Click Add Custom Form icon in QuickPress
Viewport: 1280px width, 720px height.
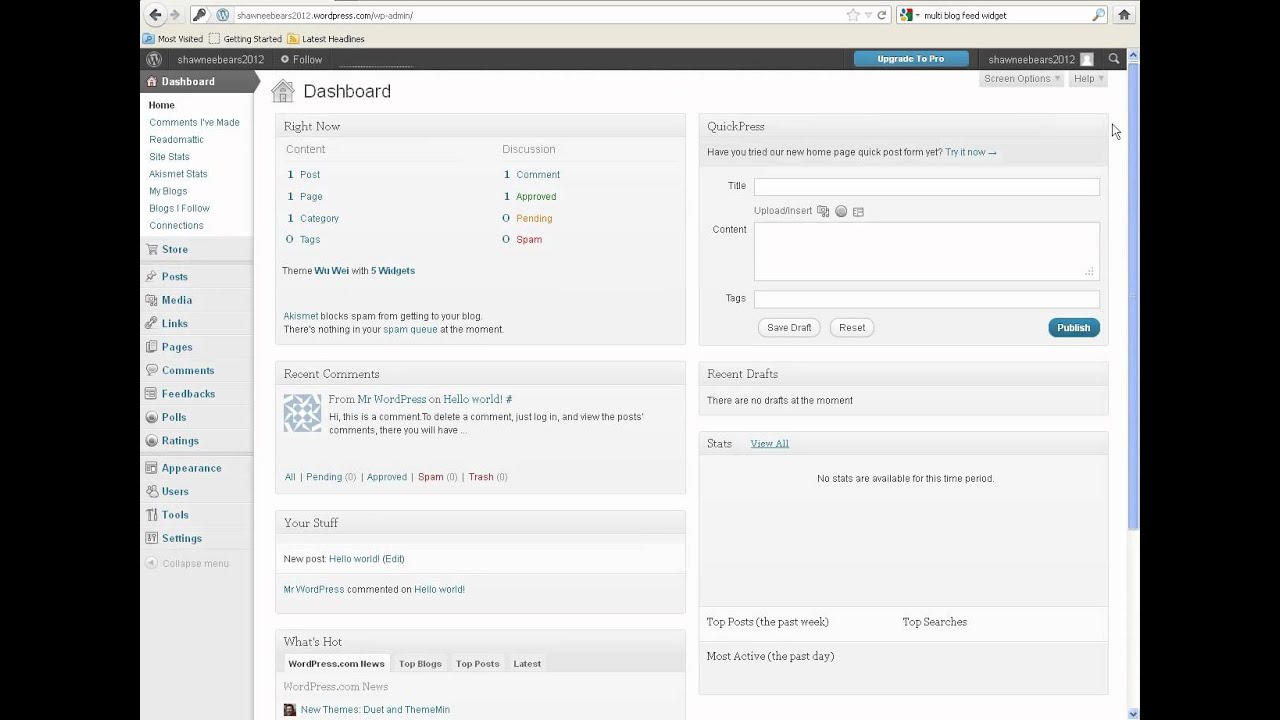pyautogui.click(x=858, y=211)
